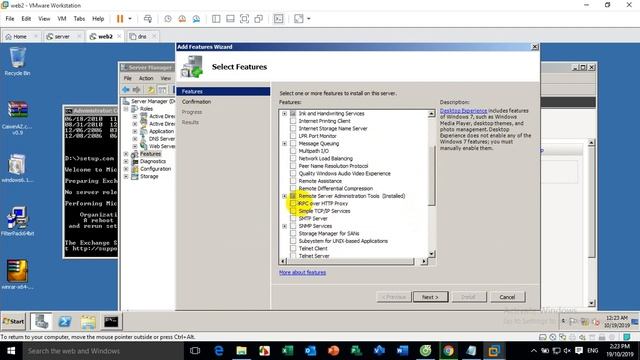Image resolution: width=640 pixels, height=360 pixels.
Task: Open Windows Explorer from VM taskbar
Action: click(x=88, y=322)
